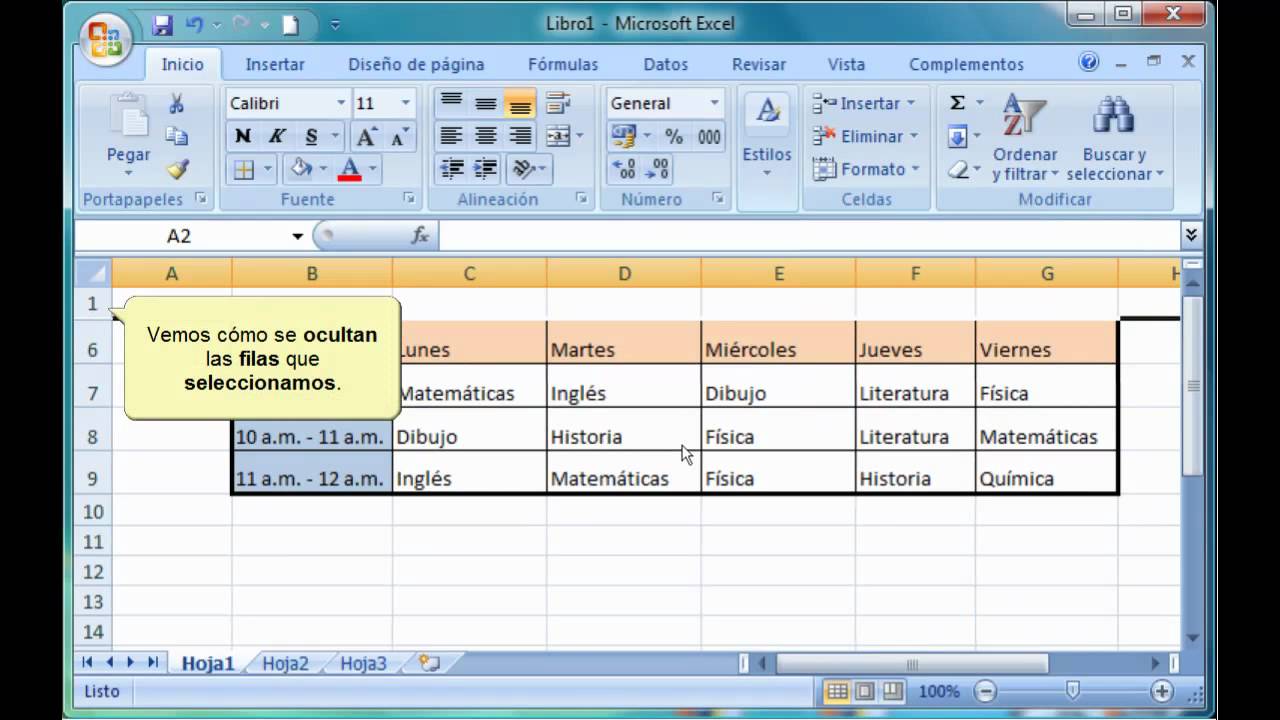Decrease the font size

coord(399,137)
